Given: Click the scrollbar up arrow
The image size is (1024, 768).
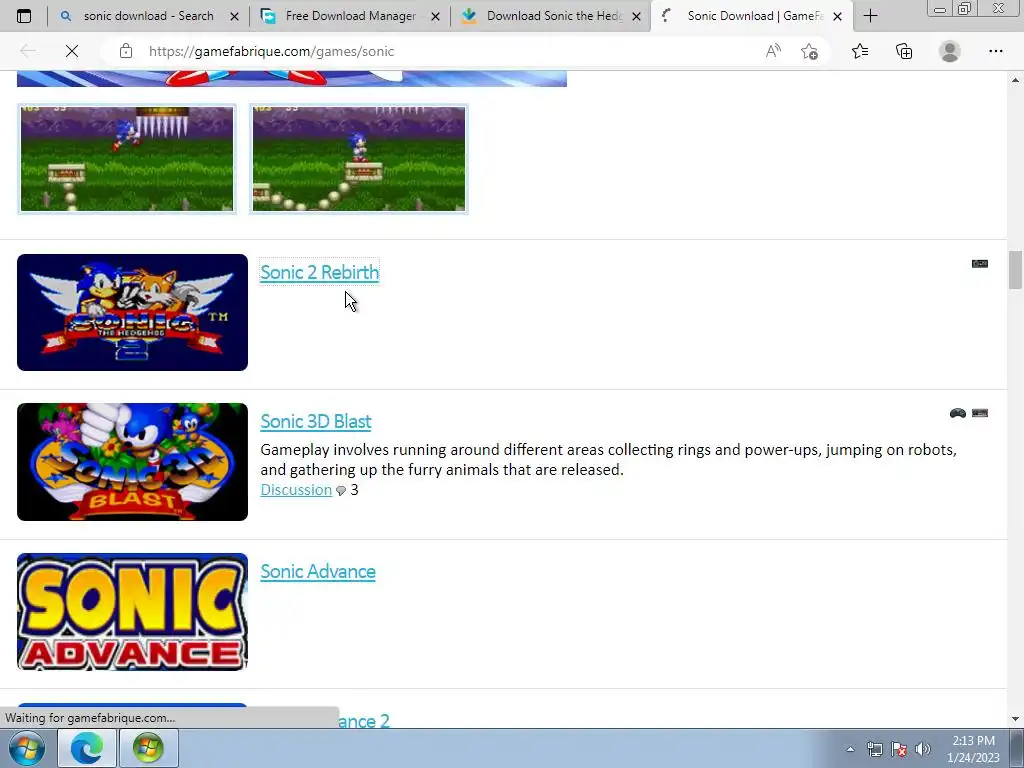Looking at the screenshot, I should click(1016, 80).
